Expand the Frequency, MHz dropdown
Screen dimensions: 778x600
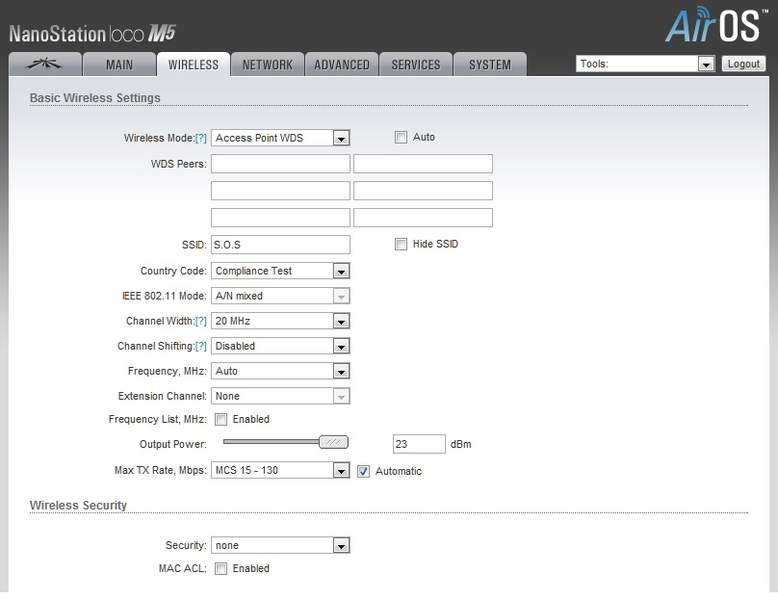tap(280, 371)
